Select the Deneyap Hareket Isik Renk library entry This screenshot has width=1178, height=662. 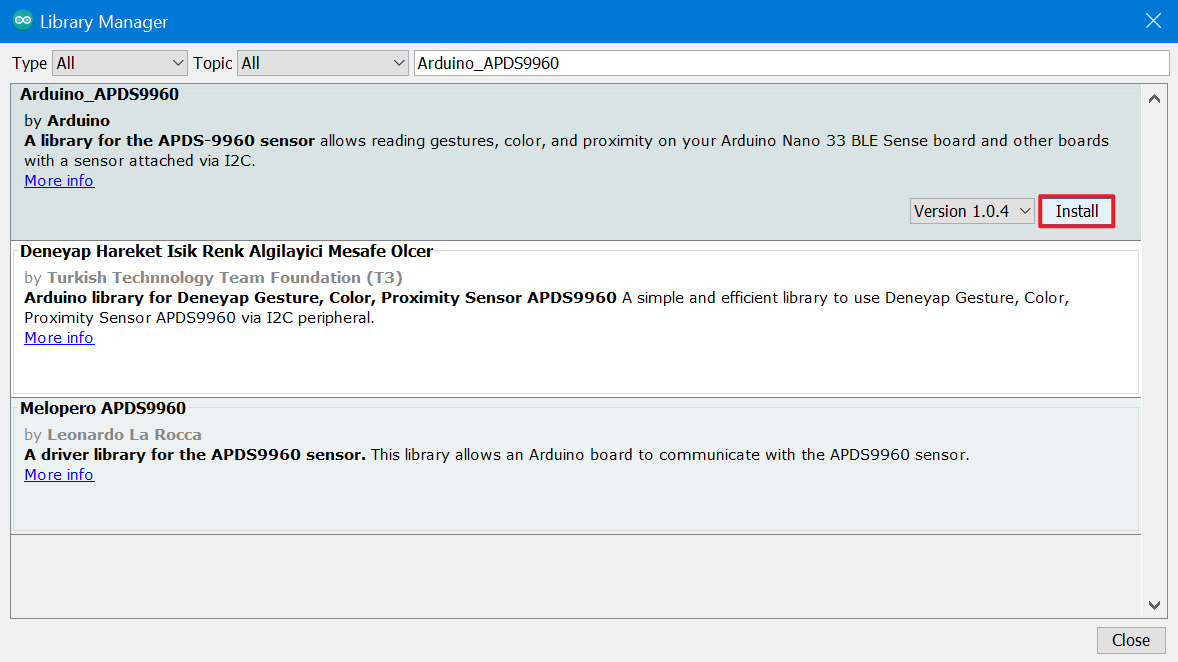575,319
